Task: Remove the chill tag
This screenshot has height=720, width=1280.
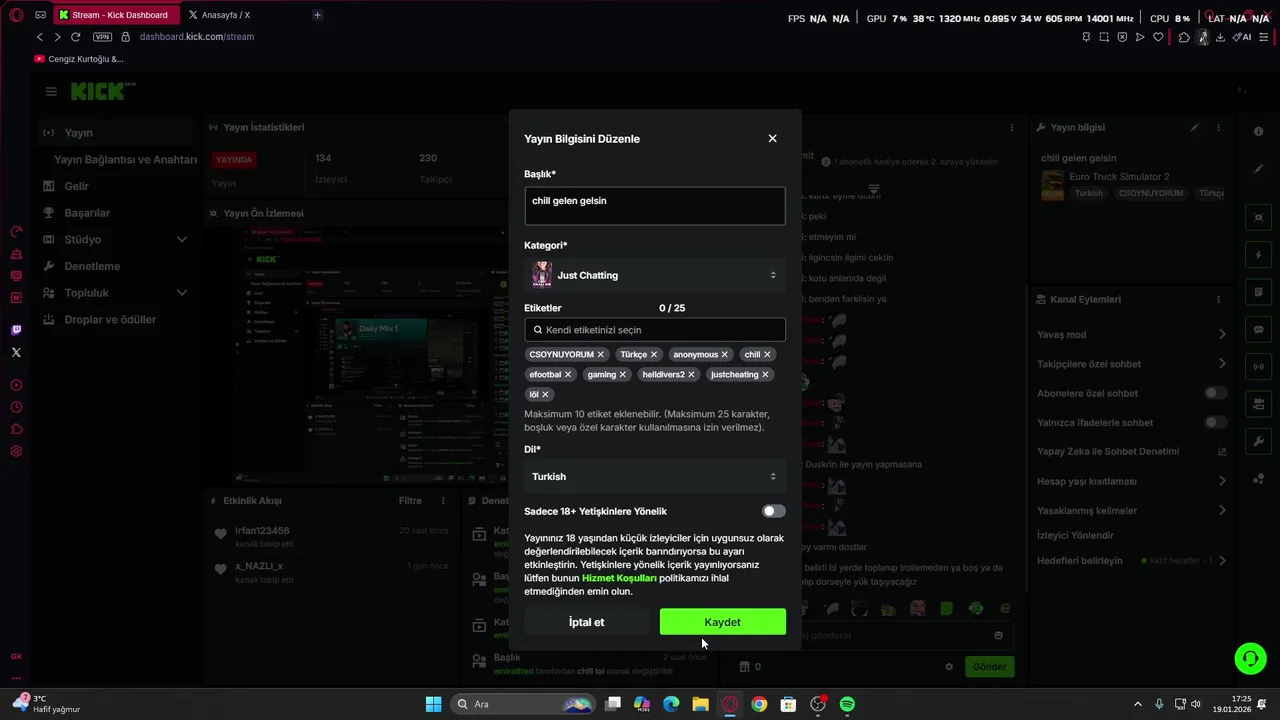Action: (767, 354)
